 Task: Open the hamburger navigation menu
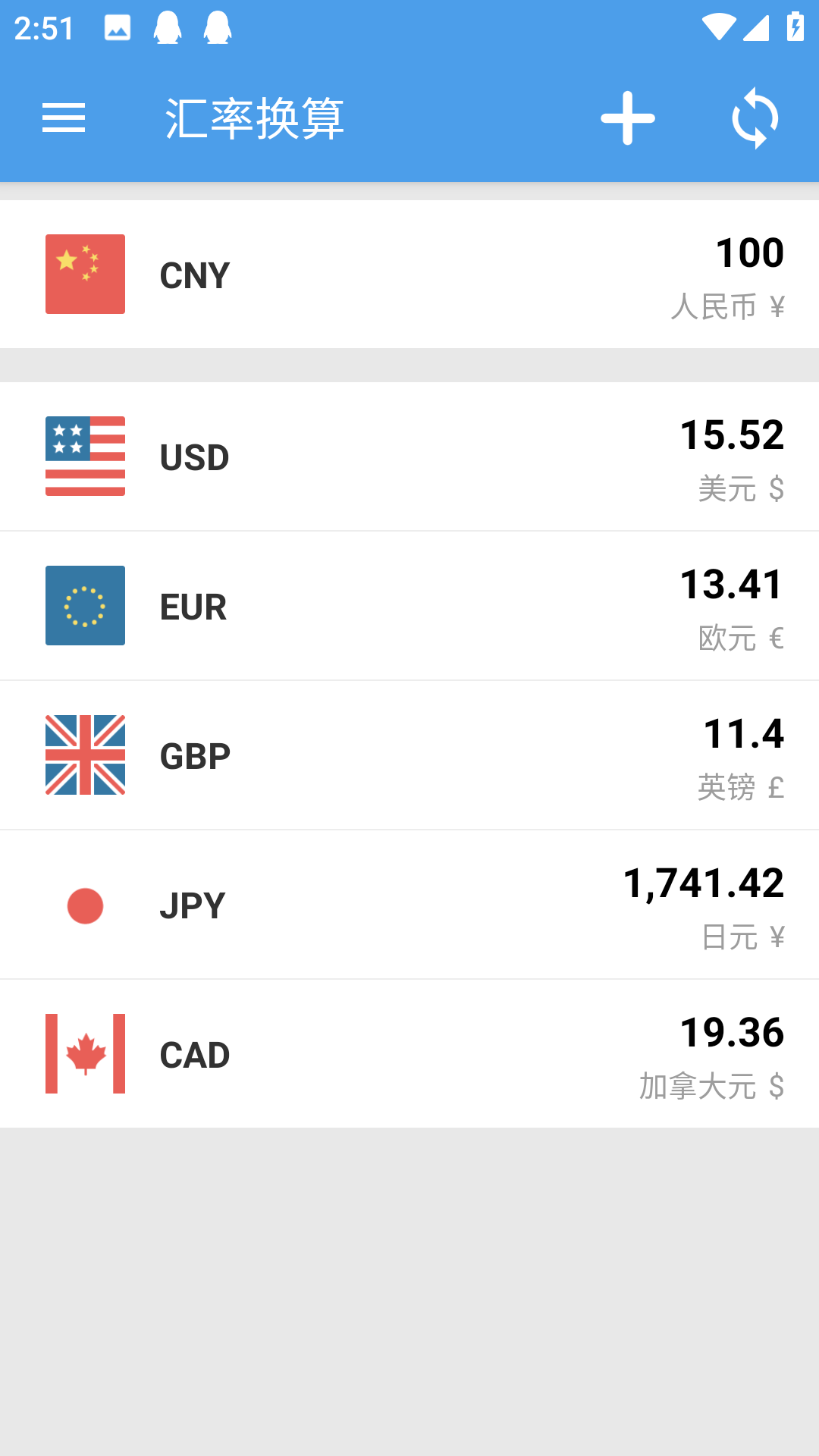click(64, 118)
